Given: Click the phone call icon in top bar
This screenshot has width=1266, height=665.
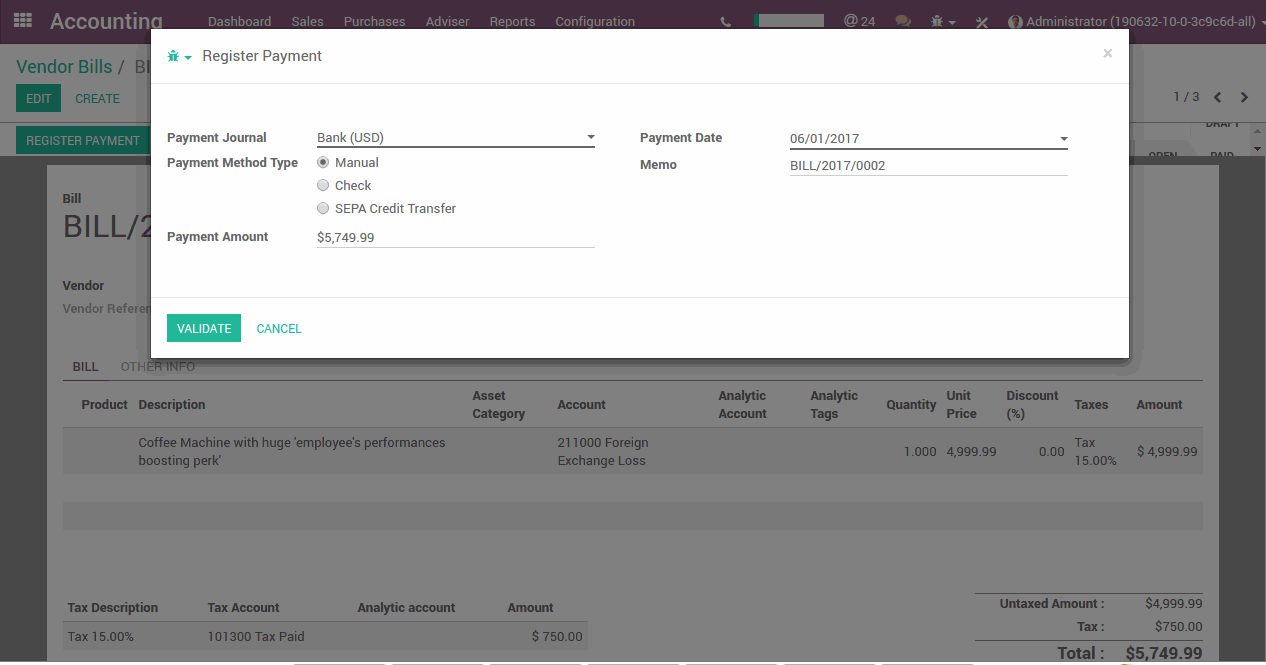Looking at the screenshot, I should (x=725, y=21).
